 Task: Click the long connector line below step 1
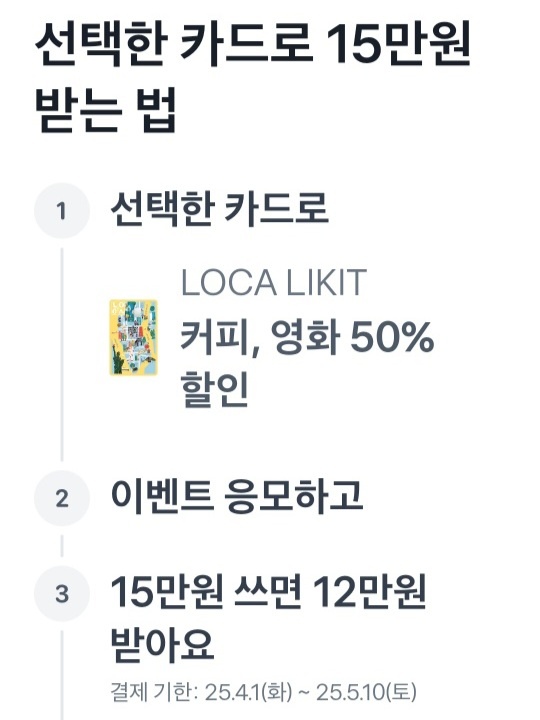[x=62, y=354]
